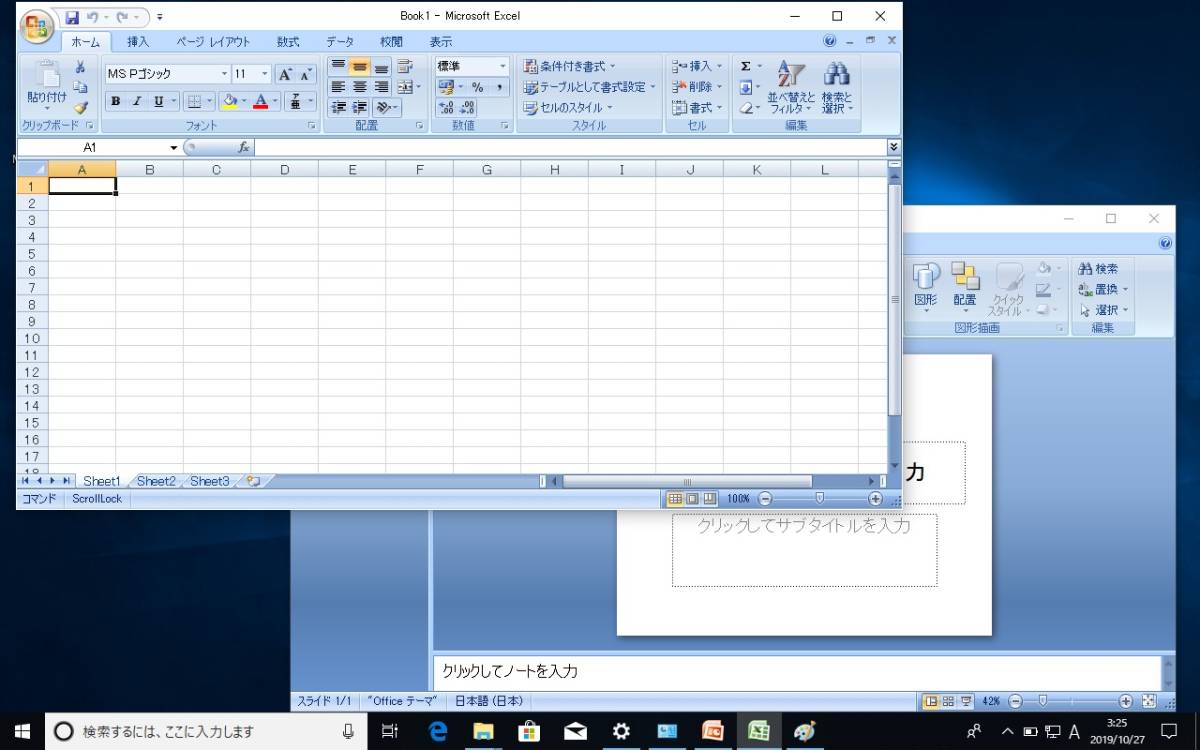Click the Copy icon in clipboard group
The height and width of the screenshot is (750, 1200).
80,87
